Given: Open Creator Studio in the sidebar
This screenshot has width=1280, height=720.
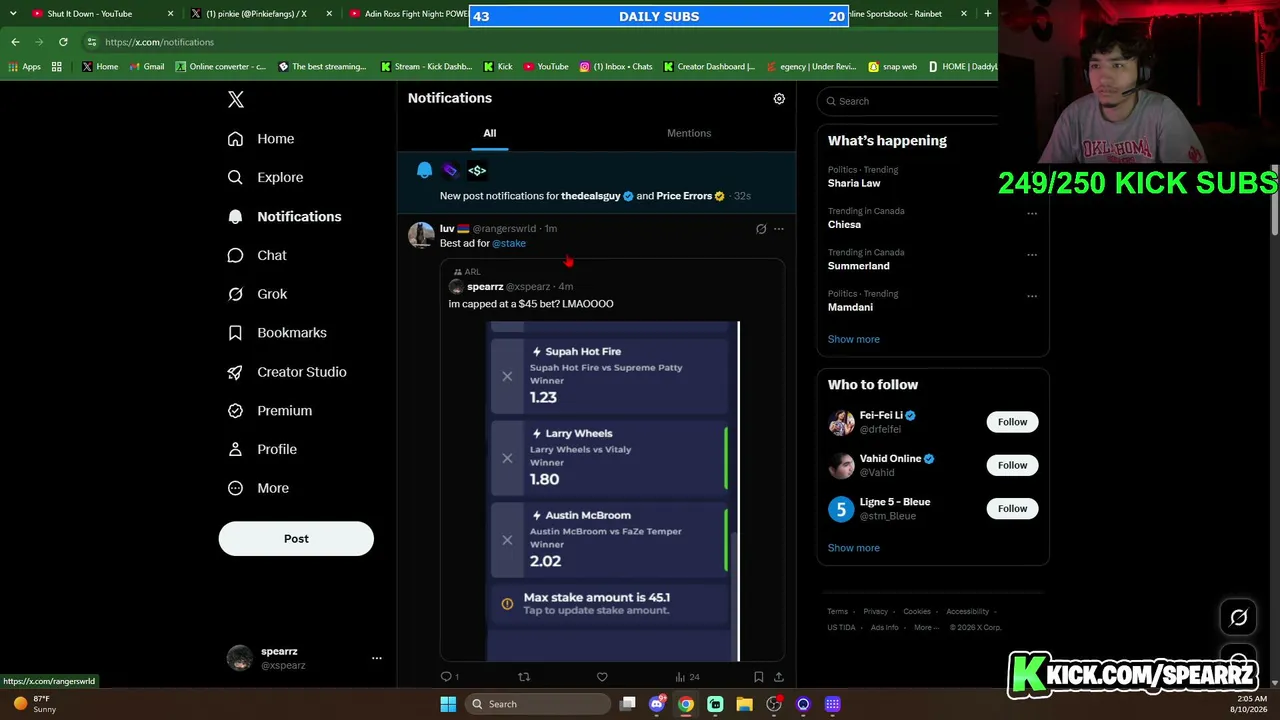Looking at the screenshot, I should click(287, 372).
